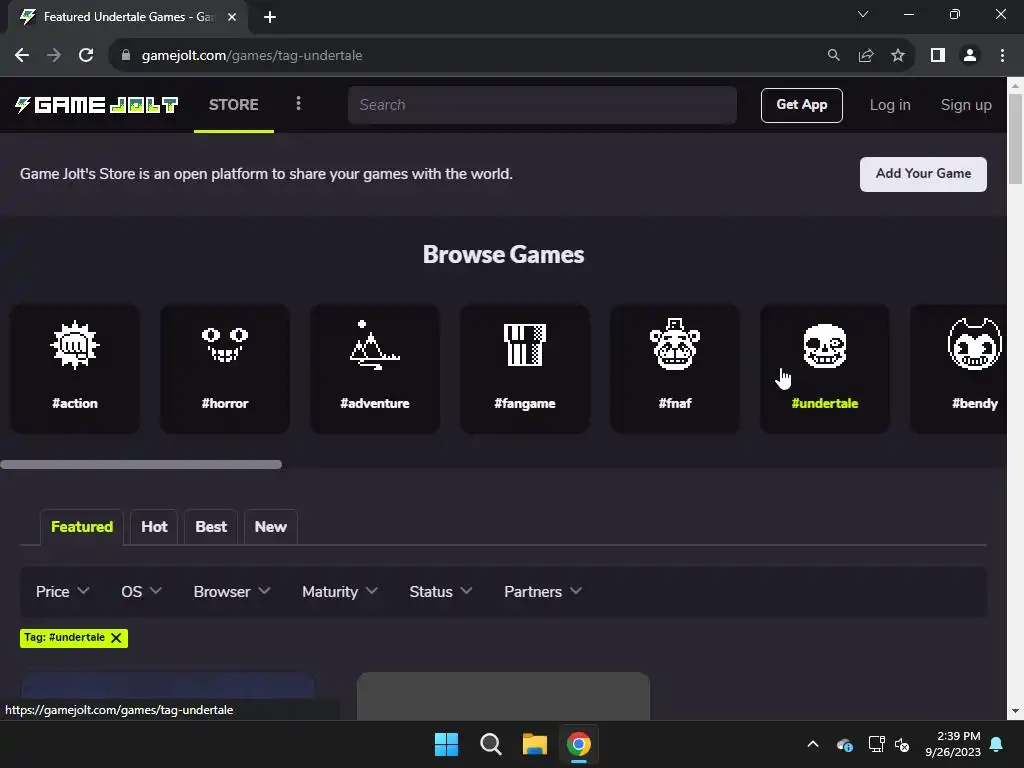Open the three-dot menu beside STORE
Screen dimensions: 1024x768
pos(298,104)
